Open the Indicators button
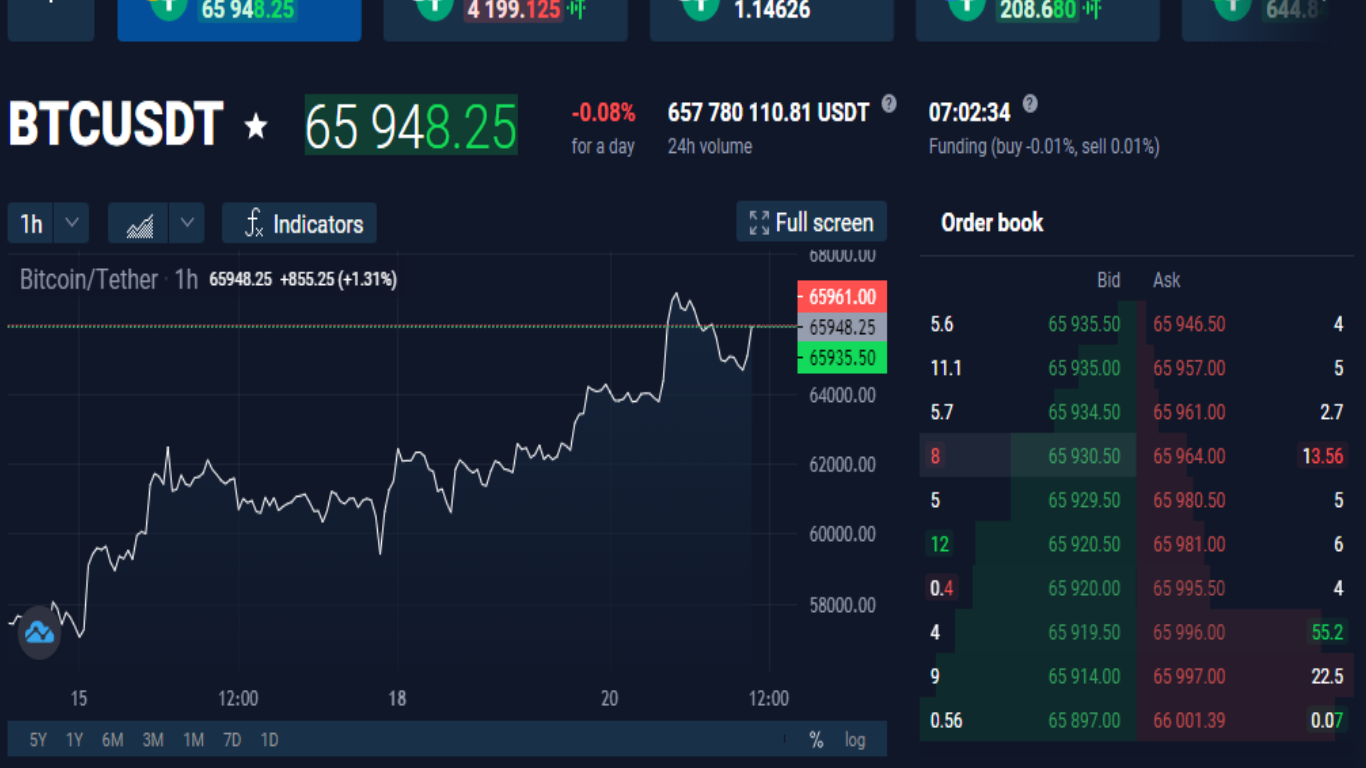 [299, 223]
